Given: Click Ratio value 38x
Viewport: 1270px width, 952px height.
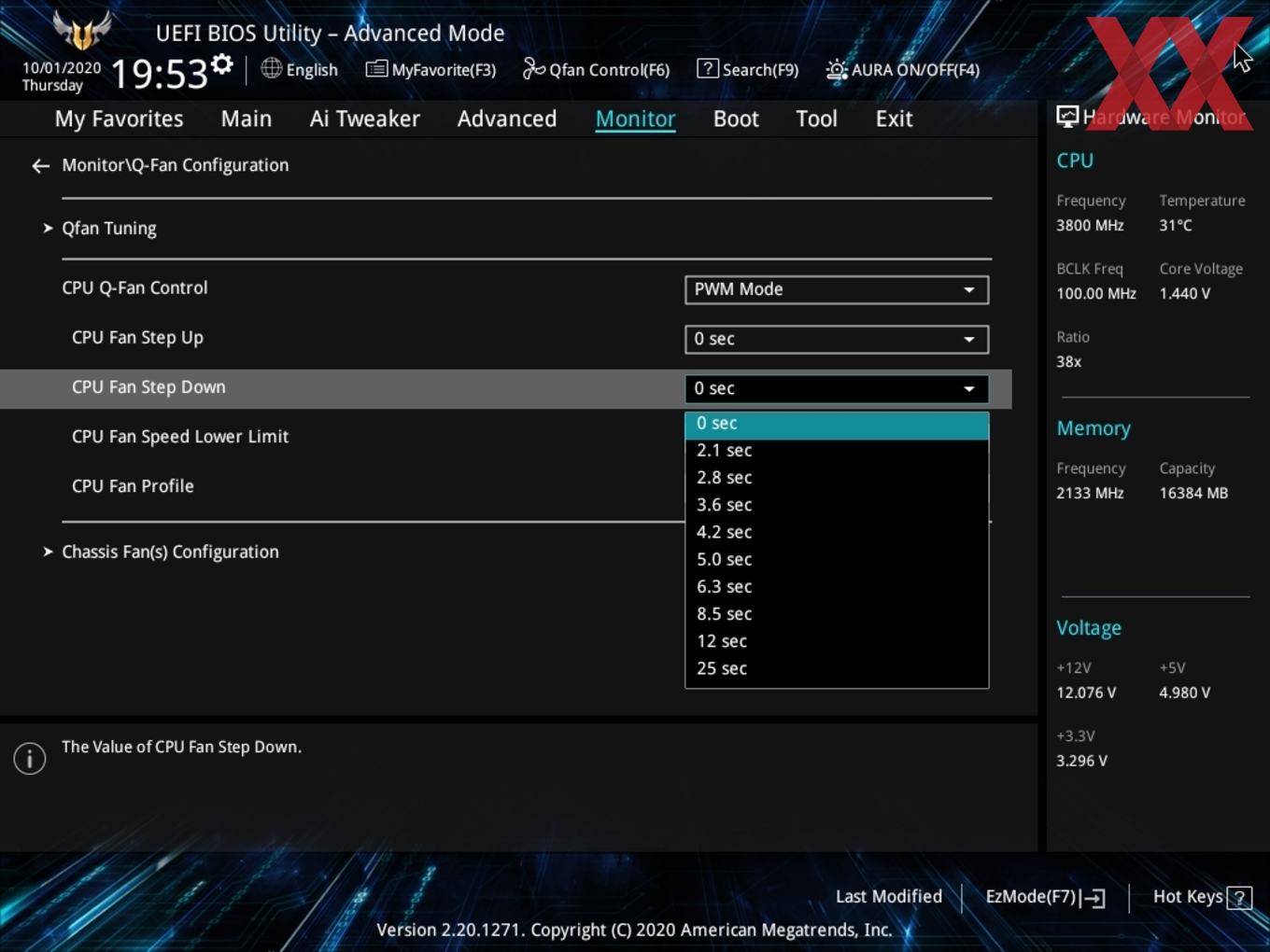Looking at the screenshot, I should pos(1068,362).
